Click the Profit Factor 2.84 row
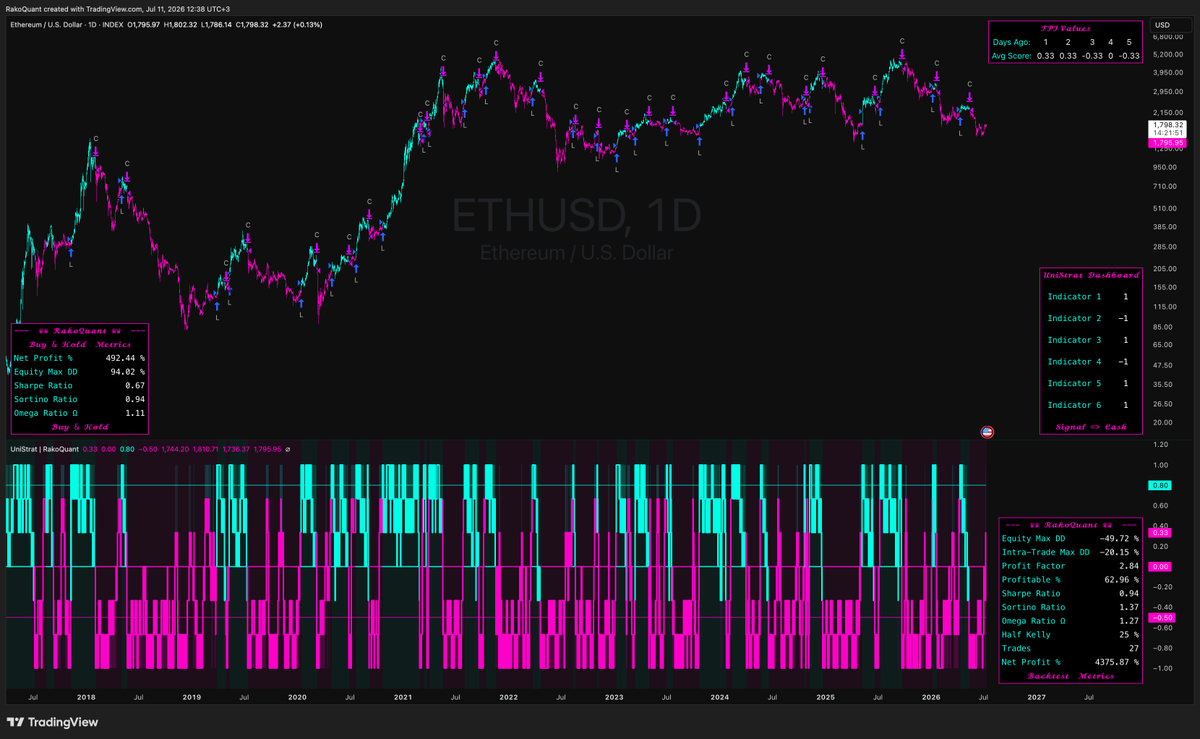Image resolution: width=1200 pixels, height=739 pixels. click(1070, 566)
